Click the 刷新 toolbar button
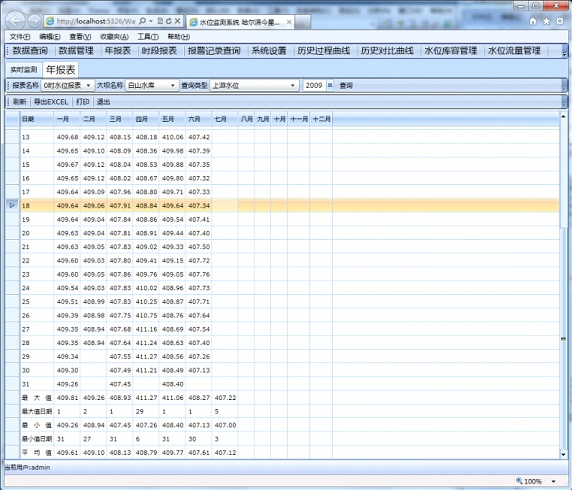This screenshot has width=572, height=490. (20, 102)
